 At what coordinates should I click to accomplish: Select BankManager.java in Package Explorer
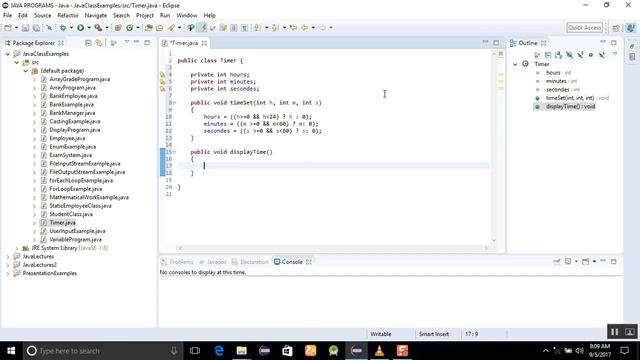click(x=72, y=113)
